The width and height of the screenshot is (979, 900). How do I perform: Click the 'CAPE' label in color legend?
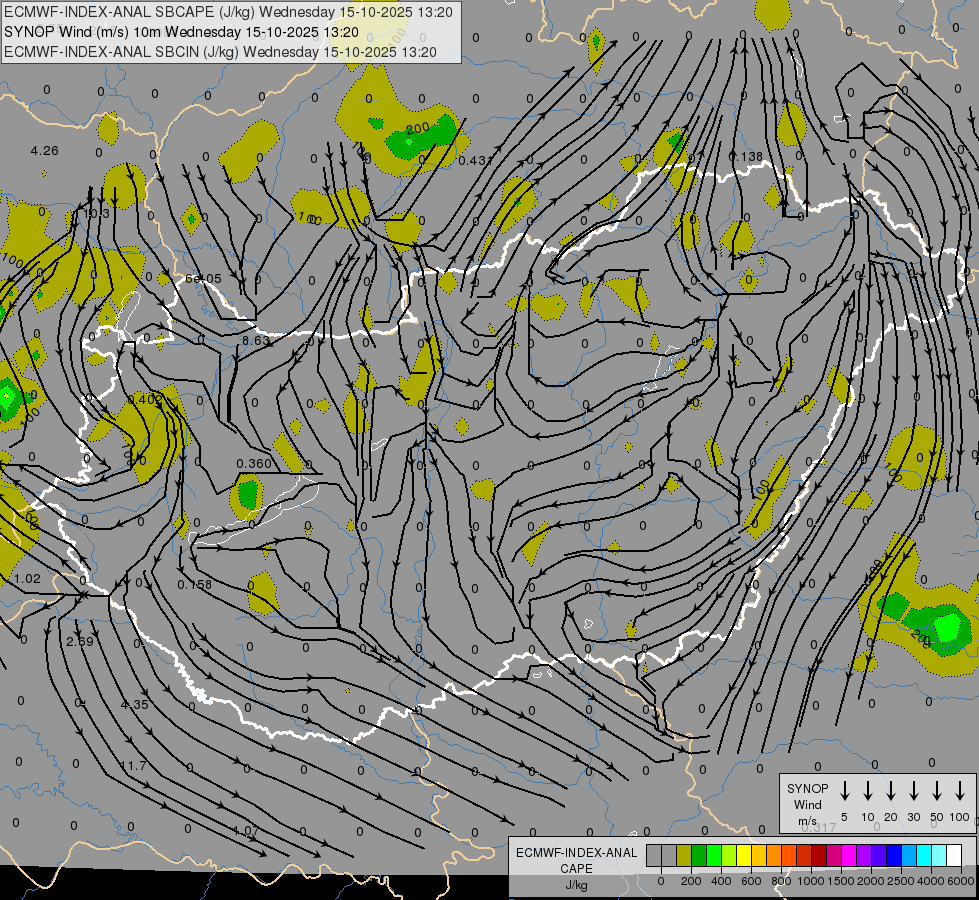tap(576, 869)
